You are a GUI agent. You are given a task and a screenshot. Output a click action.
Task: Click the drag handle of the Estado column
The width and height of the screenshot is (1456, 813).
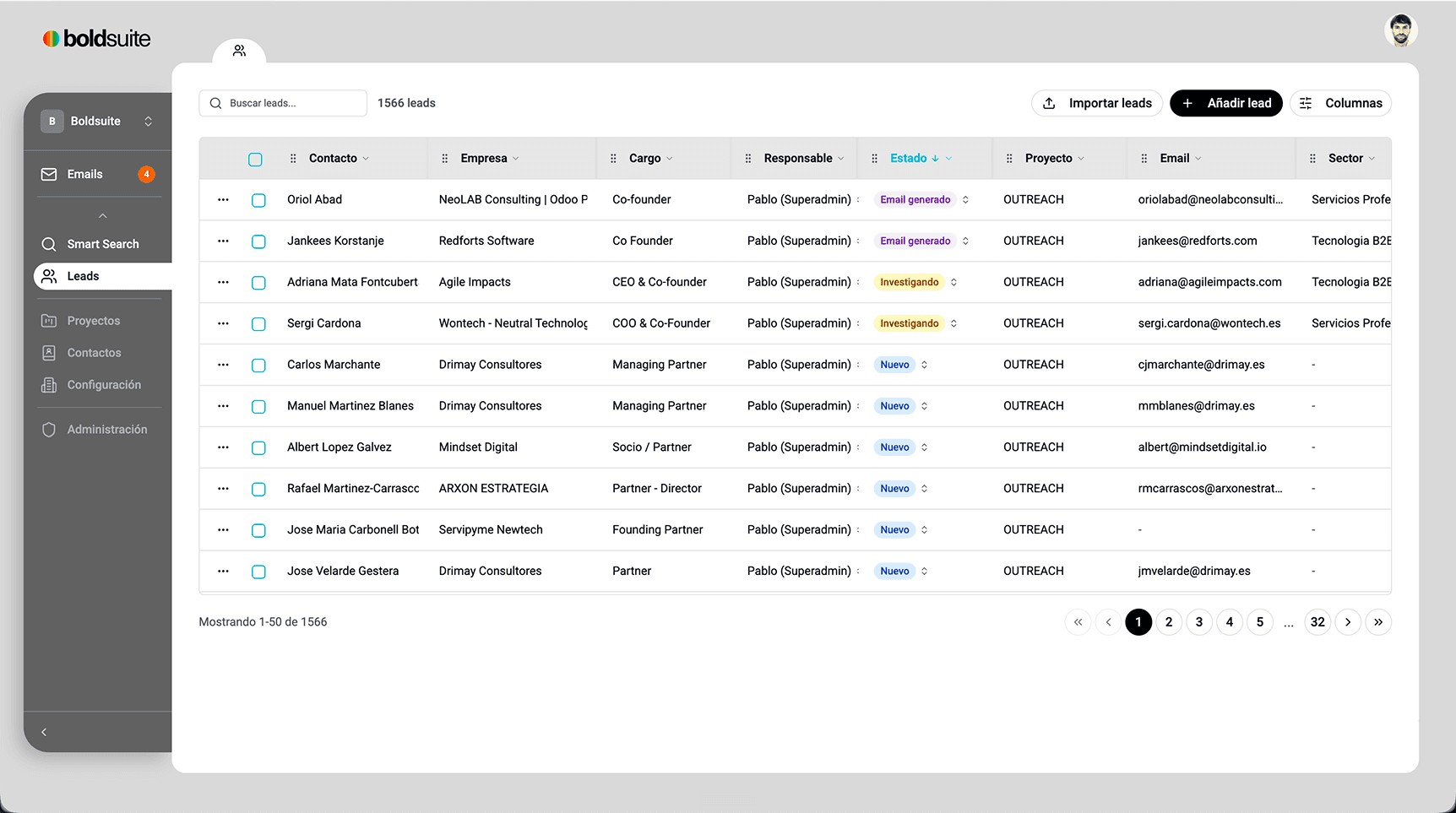point(874,159)
